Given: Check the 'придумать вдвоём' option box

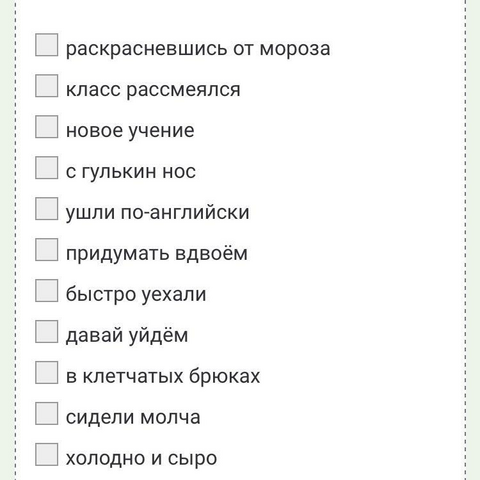Looking at the screenshot, I should [x=47, y=250].
